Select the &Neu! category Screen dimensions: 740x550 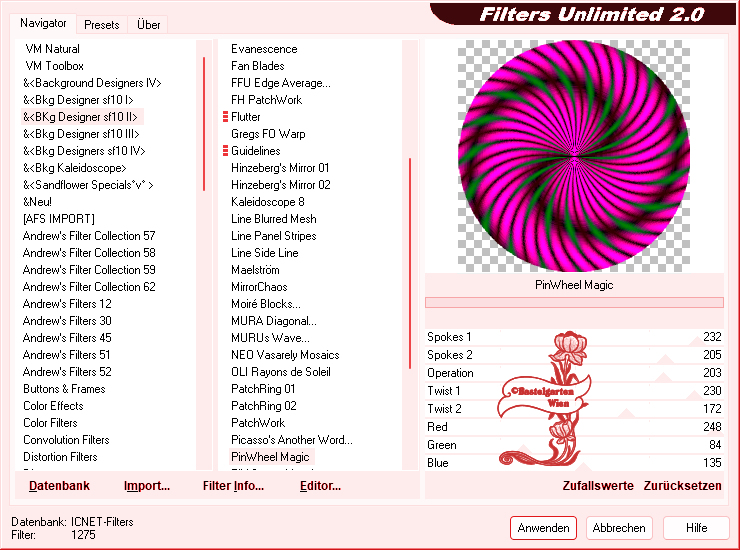point(37,202)
